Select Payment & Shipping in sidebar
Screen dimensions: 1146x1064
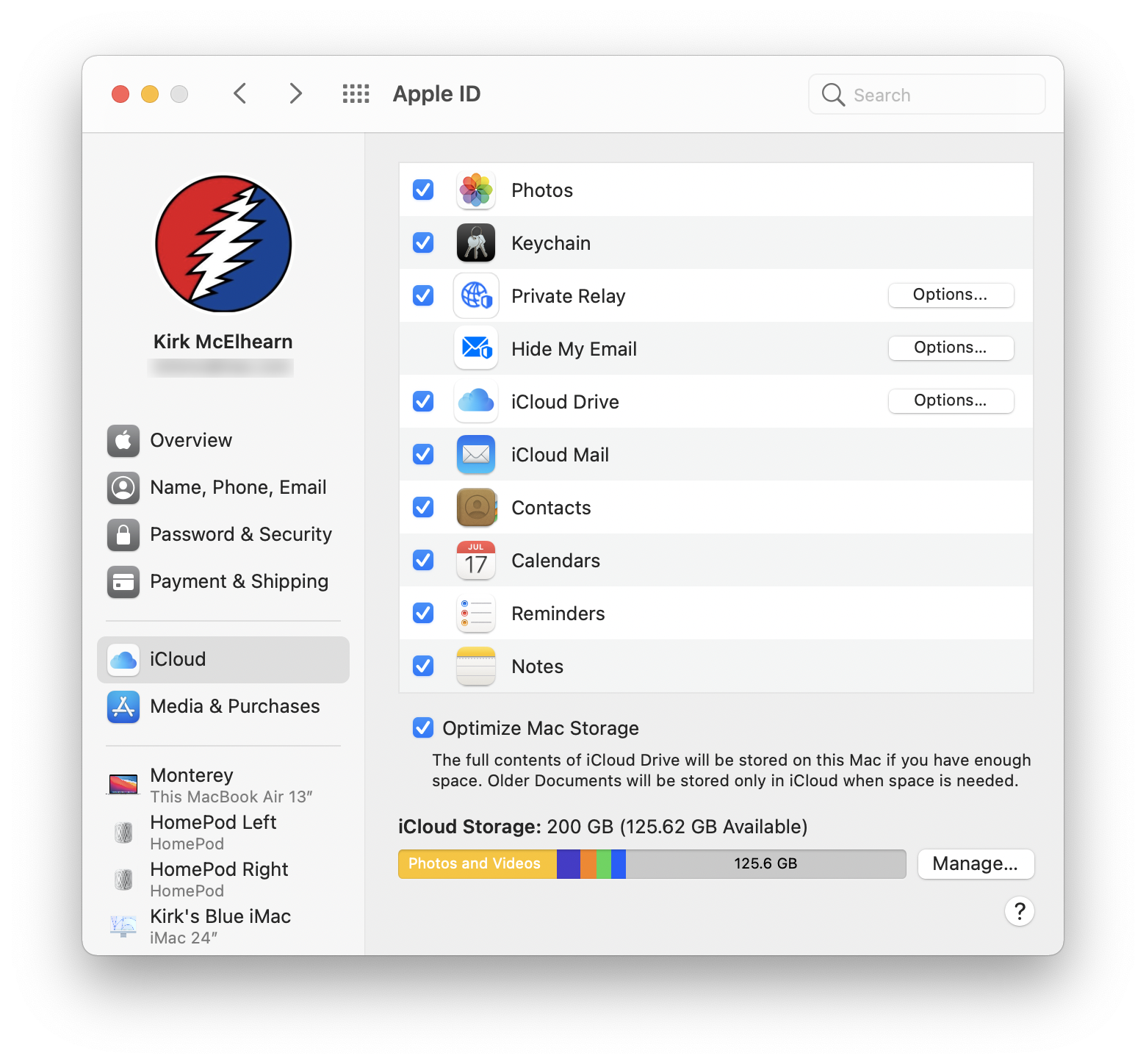coord(223,582)
